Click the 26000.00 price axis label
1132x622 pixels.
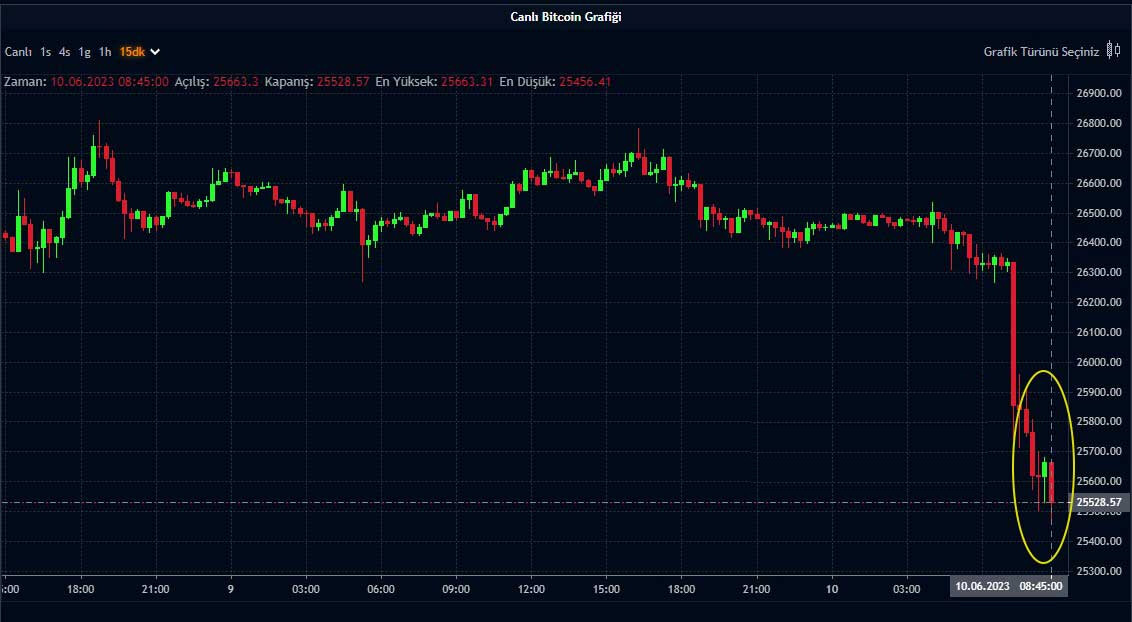[1099, 362]
